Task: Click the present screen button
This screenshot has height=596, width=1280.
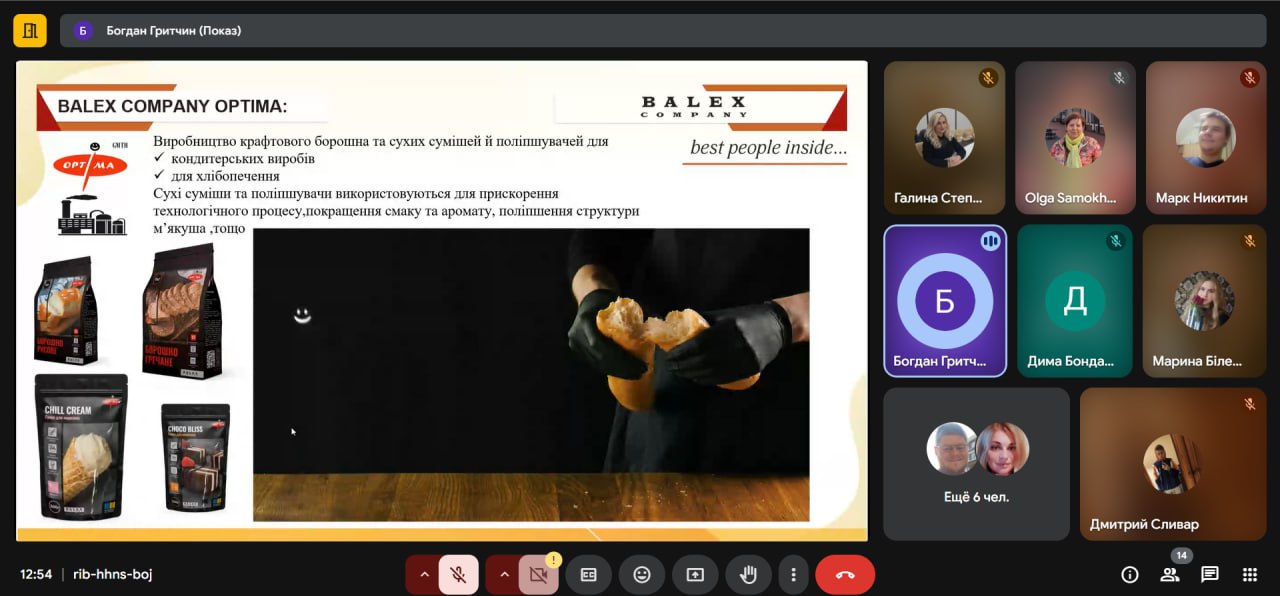Action: tap(695, 575)
